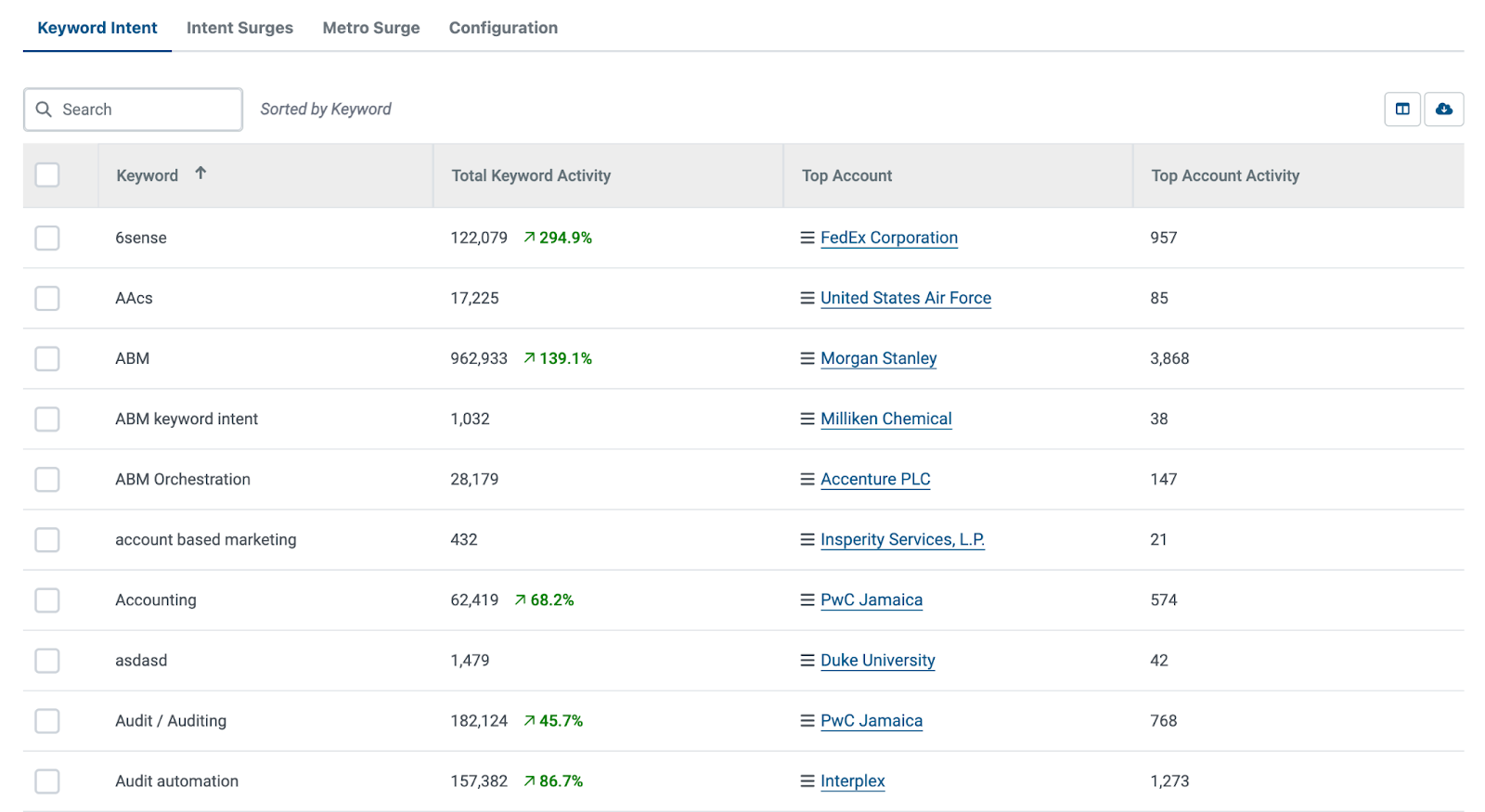Image resolution: width=1485 pixels, height=812 pixels.
Task: Check the Accounting row checkbox
Action: 47,599
